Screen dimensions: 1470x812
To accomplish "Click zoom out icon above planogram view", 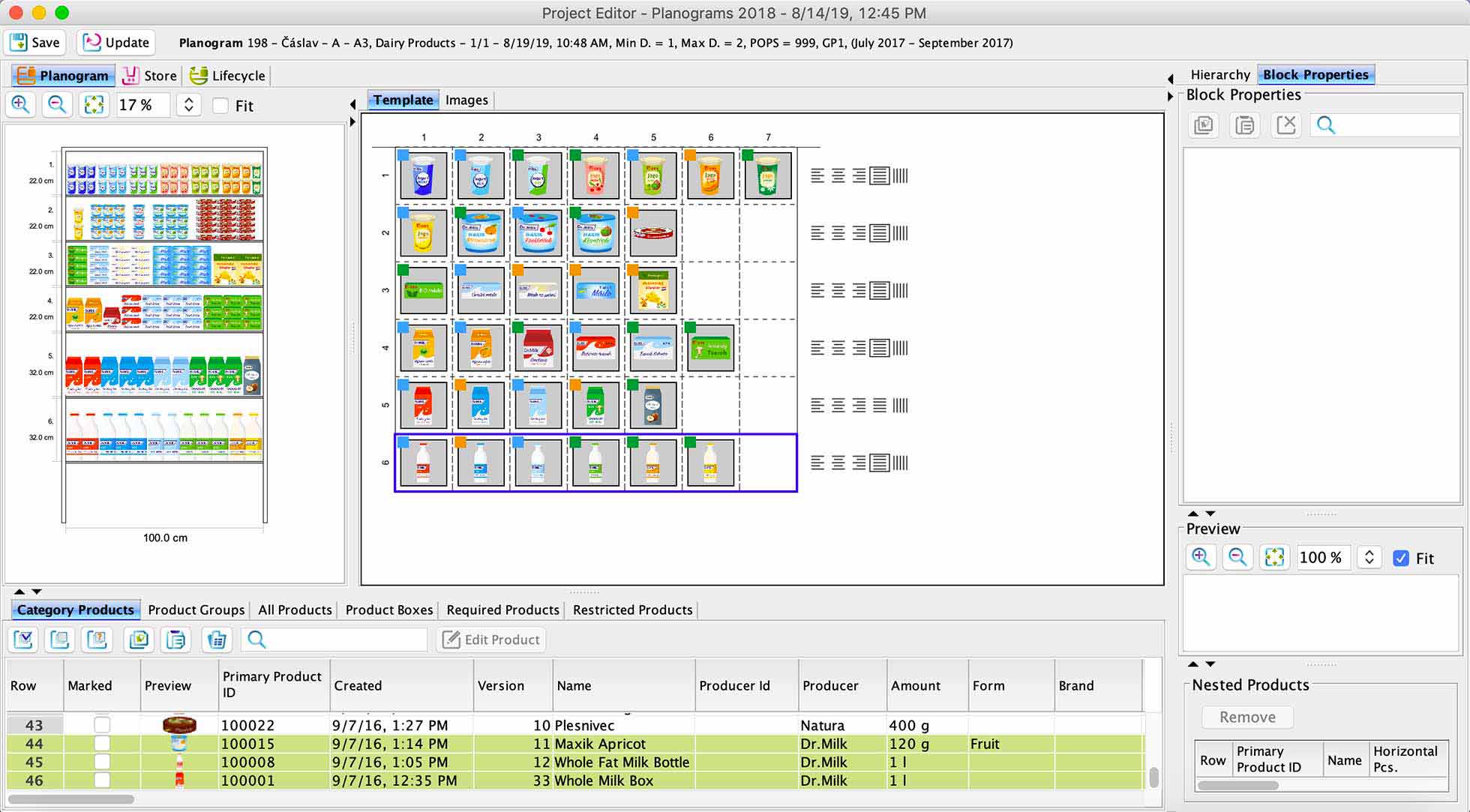I will (x=57, y=105).
